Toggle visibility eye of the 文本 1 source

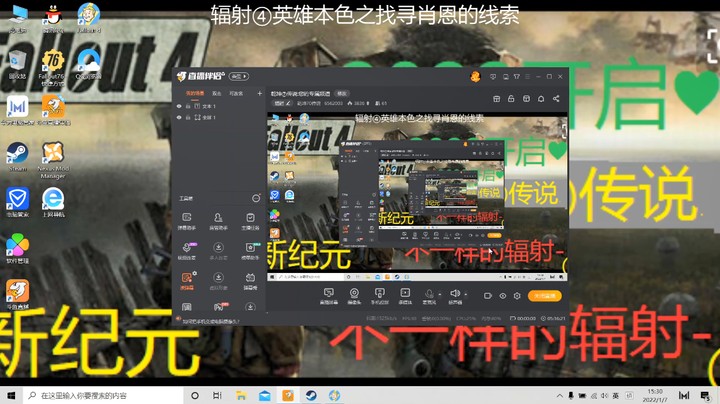(179, 106)
